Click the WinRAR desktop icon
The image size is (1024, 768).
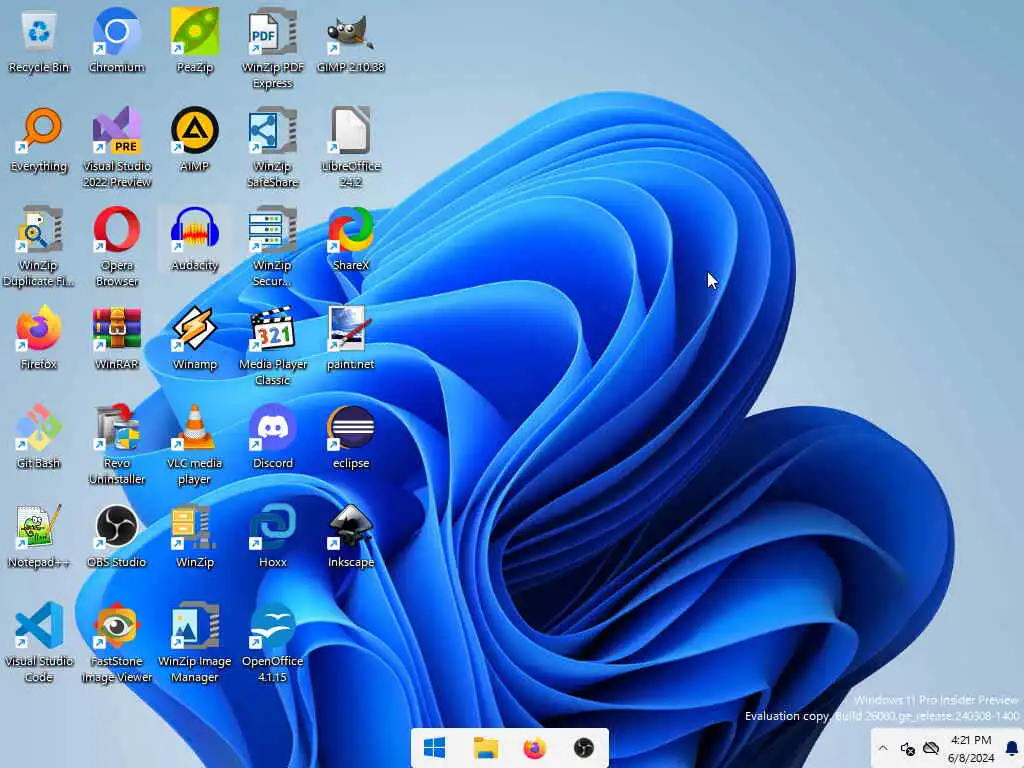[x=117, y=338]
